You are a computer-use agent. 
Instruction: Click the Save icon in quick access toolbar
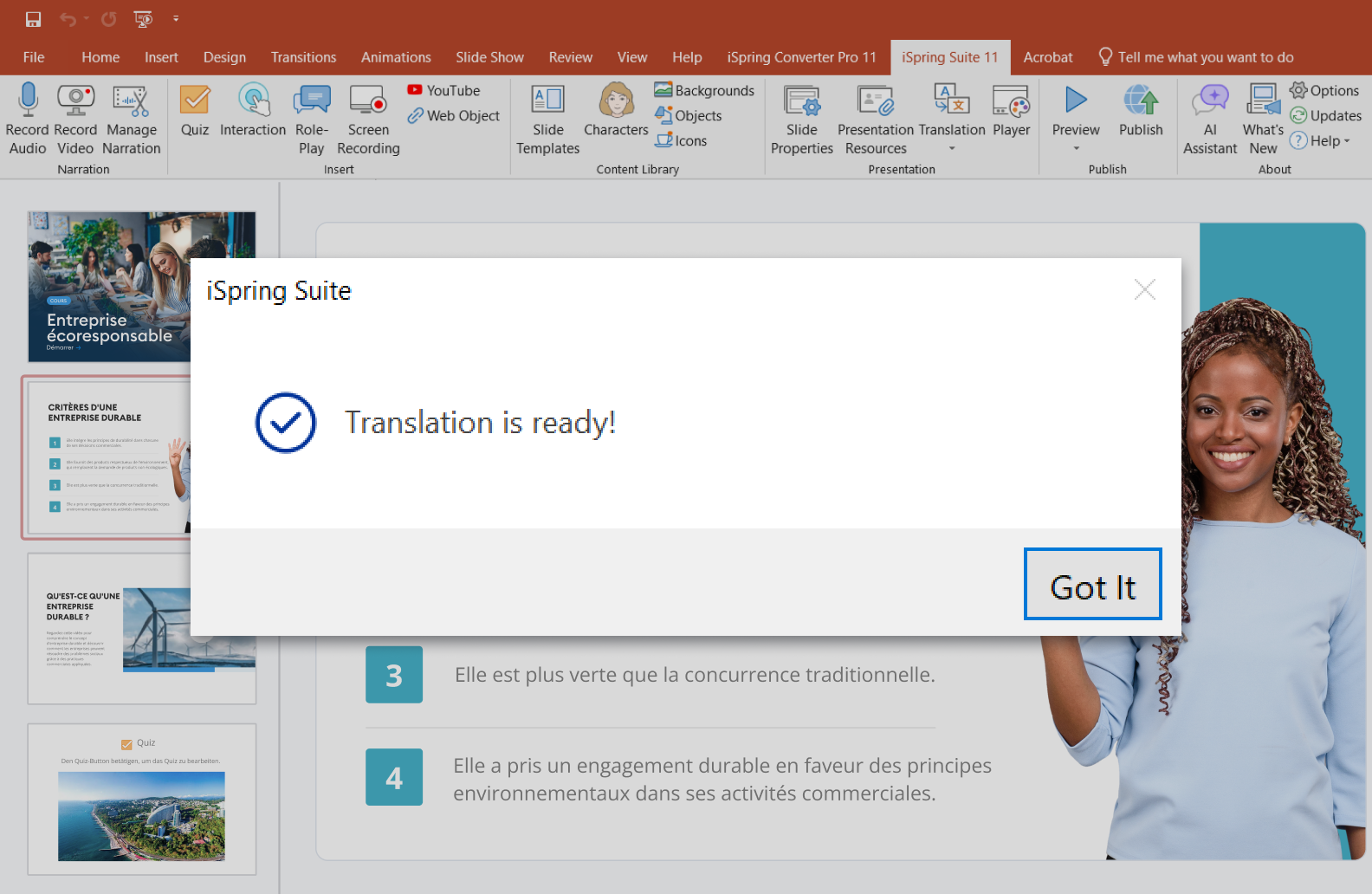(33, 18)
